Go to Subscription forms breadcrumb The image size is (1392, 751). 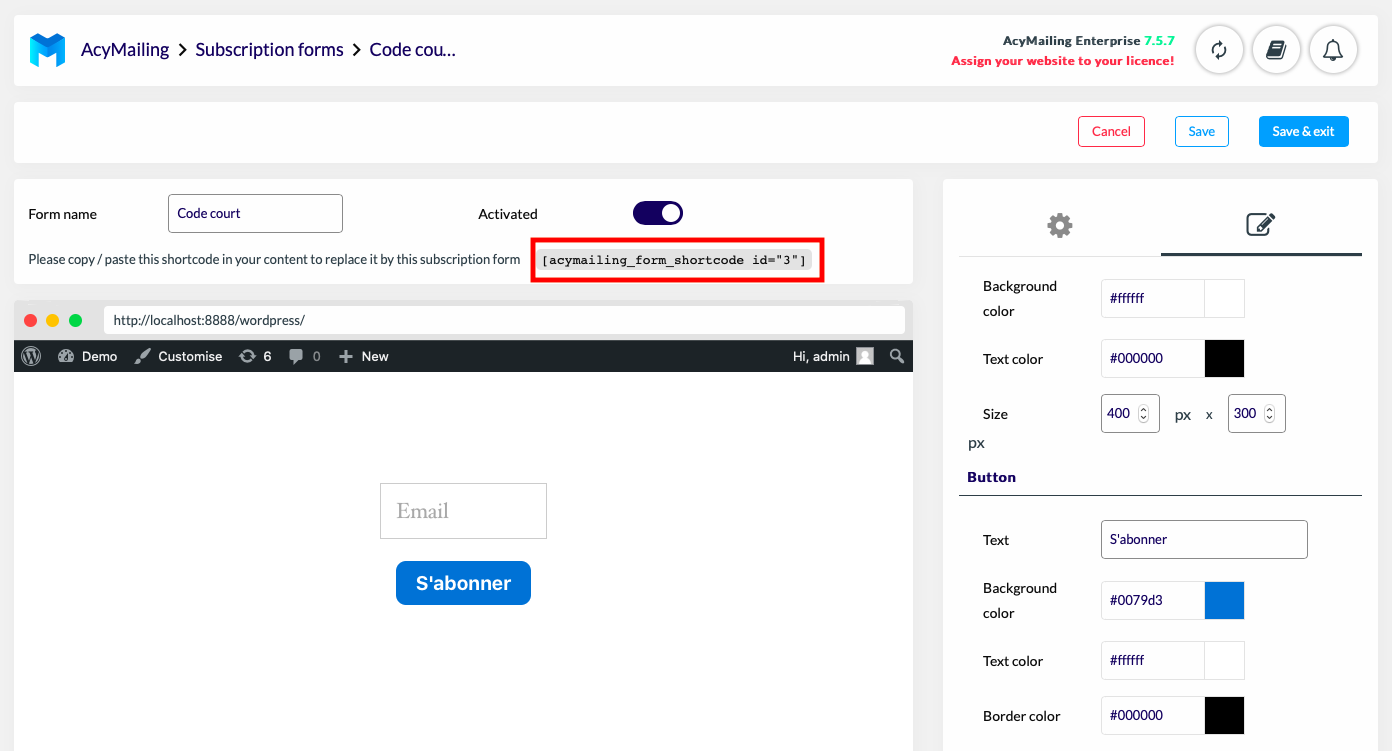pos(269,49)
